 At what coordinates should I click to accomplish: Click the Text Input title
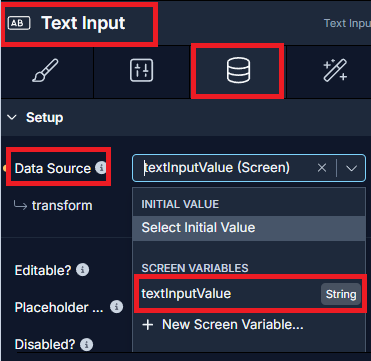pos(83,23)
